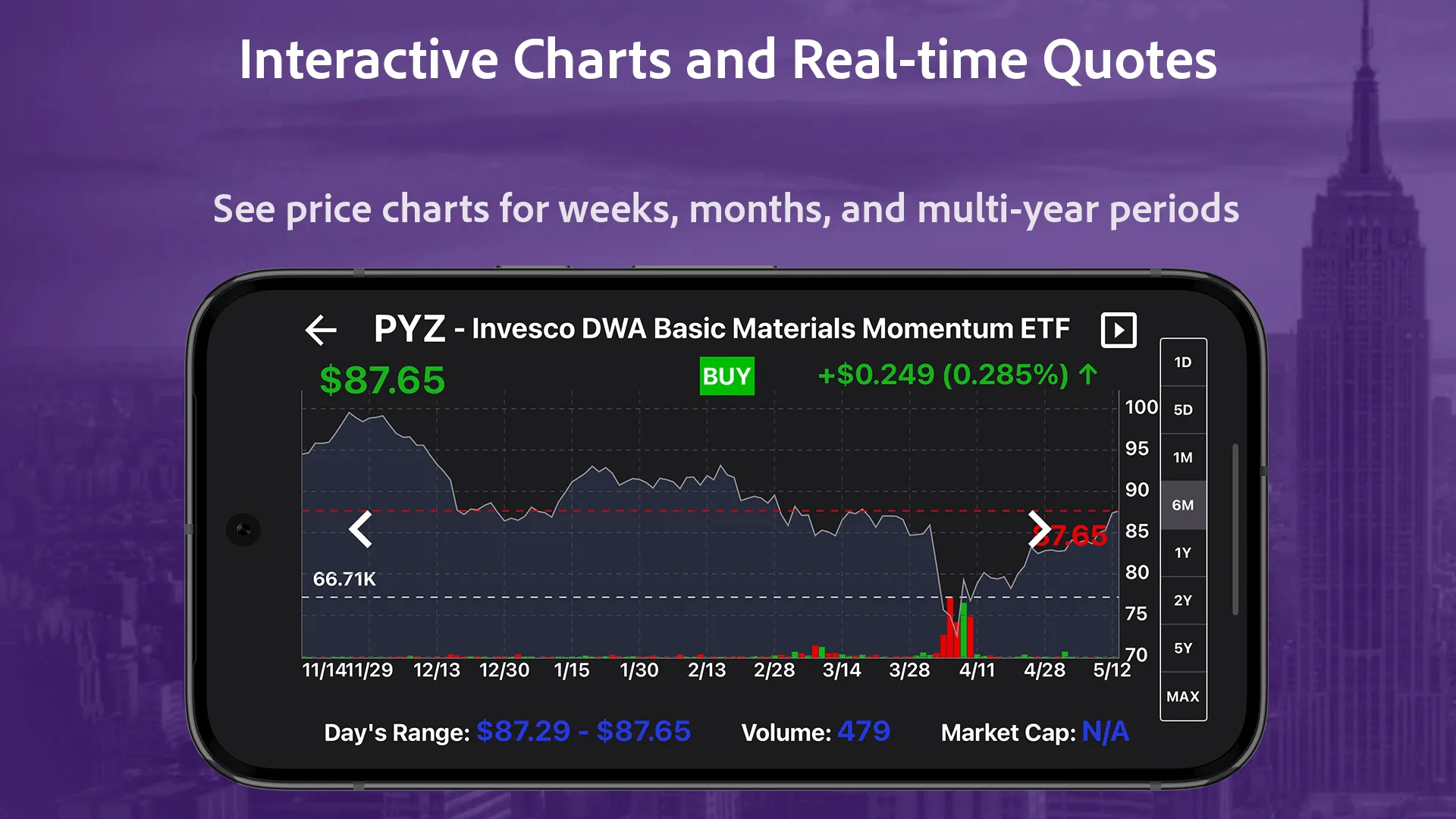Pick the 5Y period from the side panel
This screenshot has height=819, width=1456.
click(x=1183, y=648)
